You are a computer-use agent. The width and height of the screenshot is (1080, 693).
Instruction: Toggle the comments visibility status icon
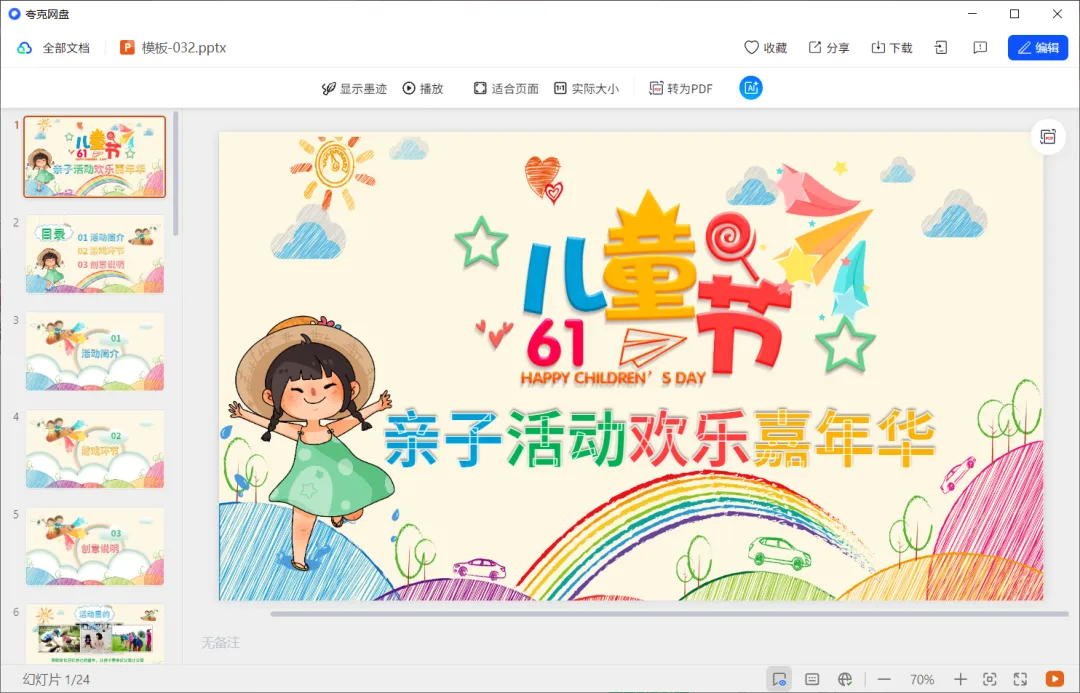tap(779, 679)
